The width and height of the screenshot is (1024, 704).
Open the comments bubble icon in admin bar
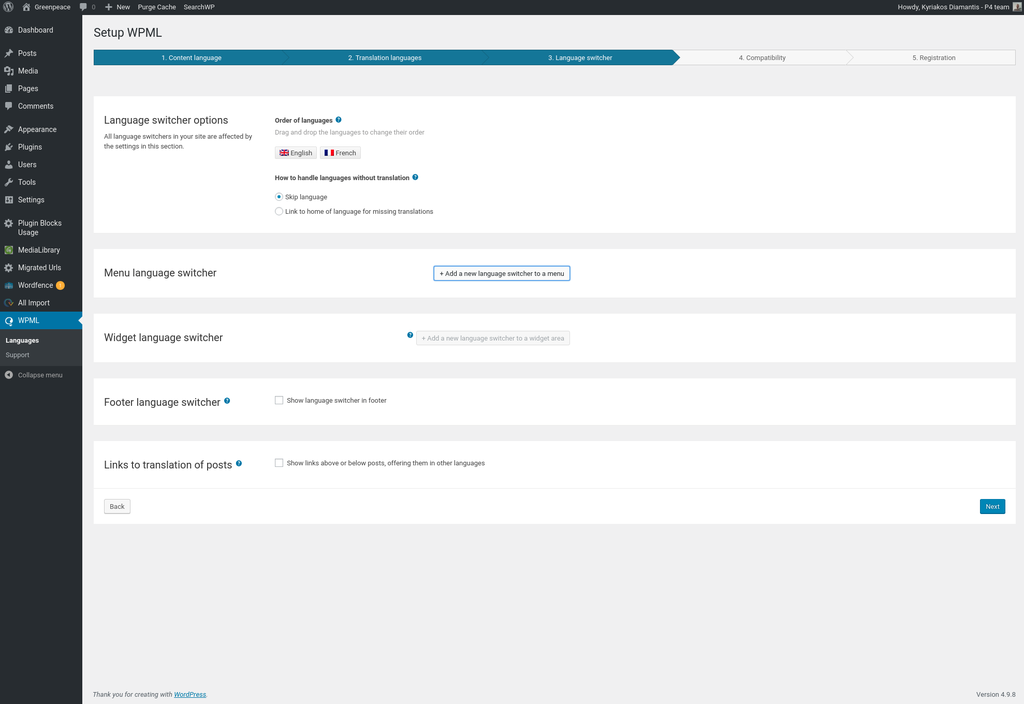pos(83,7)
